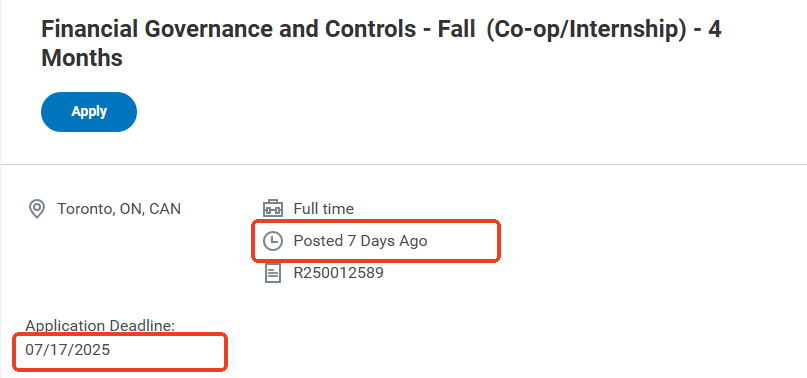The height and width of the screenshot is (378, 807).
Task: Select the Toronto, ON, CAN location text
Action: pyautogui.click(x=119, y=209)
